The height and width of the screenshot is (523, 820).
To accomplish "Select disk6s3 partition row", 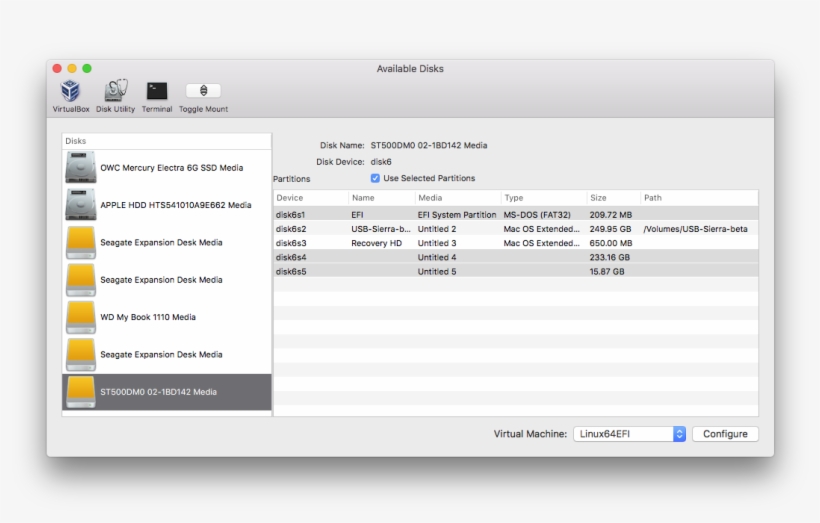I will click(x=516, y=243).
